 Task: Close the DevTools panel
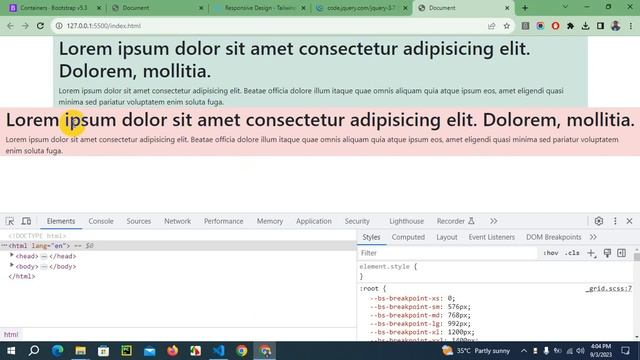tap(629, 221)
